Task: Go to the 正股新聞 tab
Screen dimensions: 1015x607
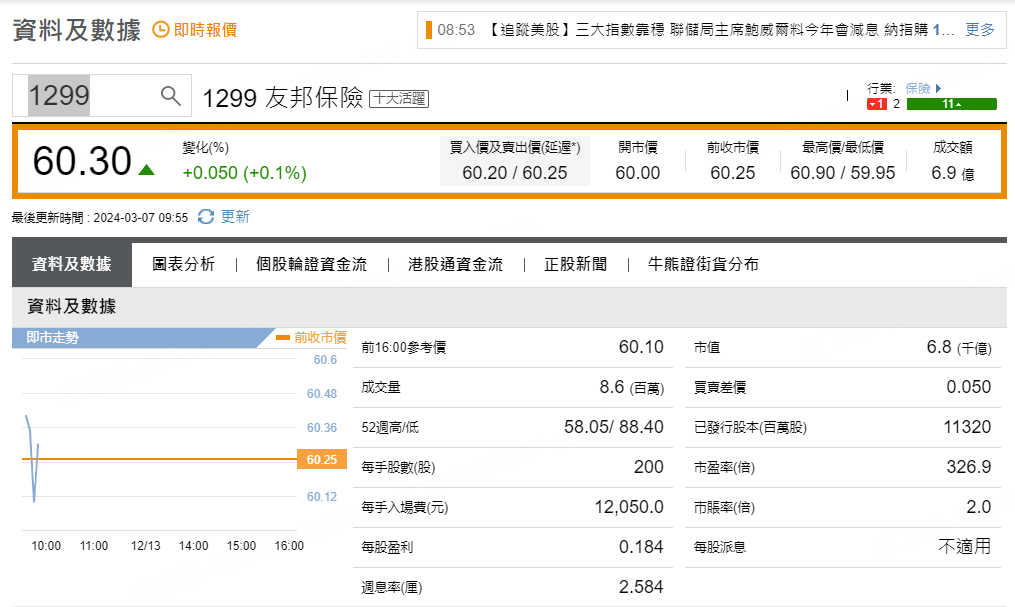Action: pos(575,264)
